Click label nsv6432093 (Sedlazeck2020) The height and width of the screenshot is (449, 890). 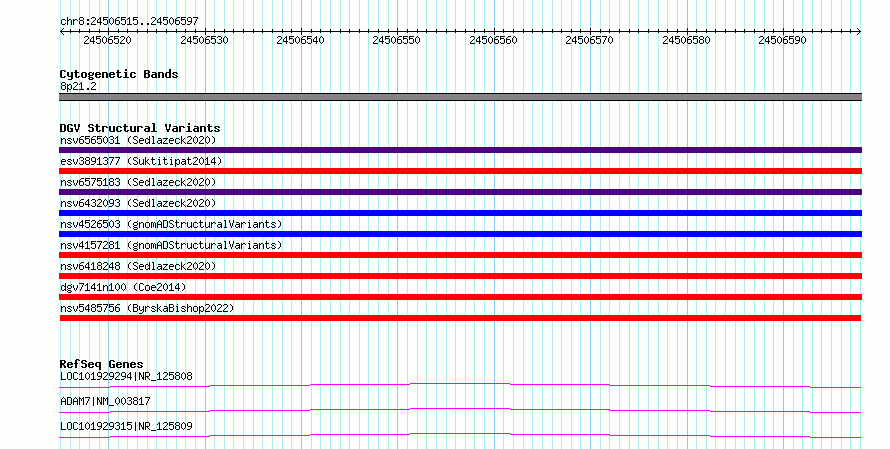(x=138, y=203)
